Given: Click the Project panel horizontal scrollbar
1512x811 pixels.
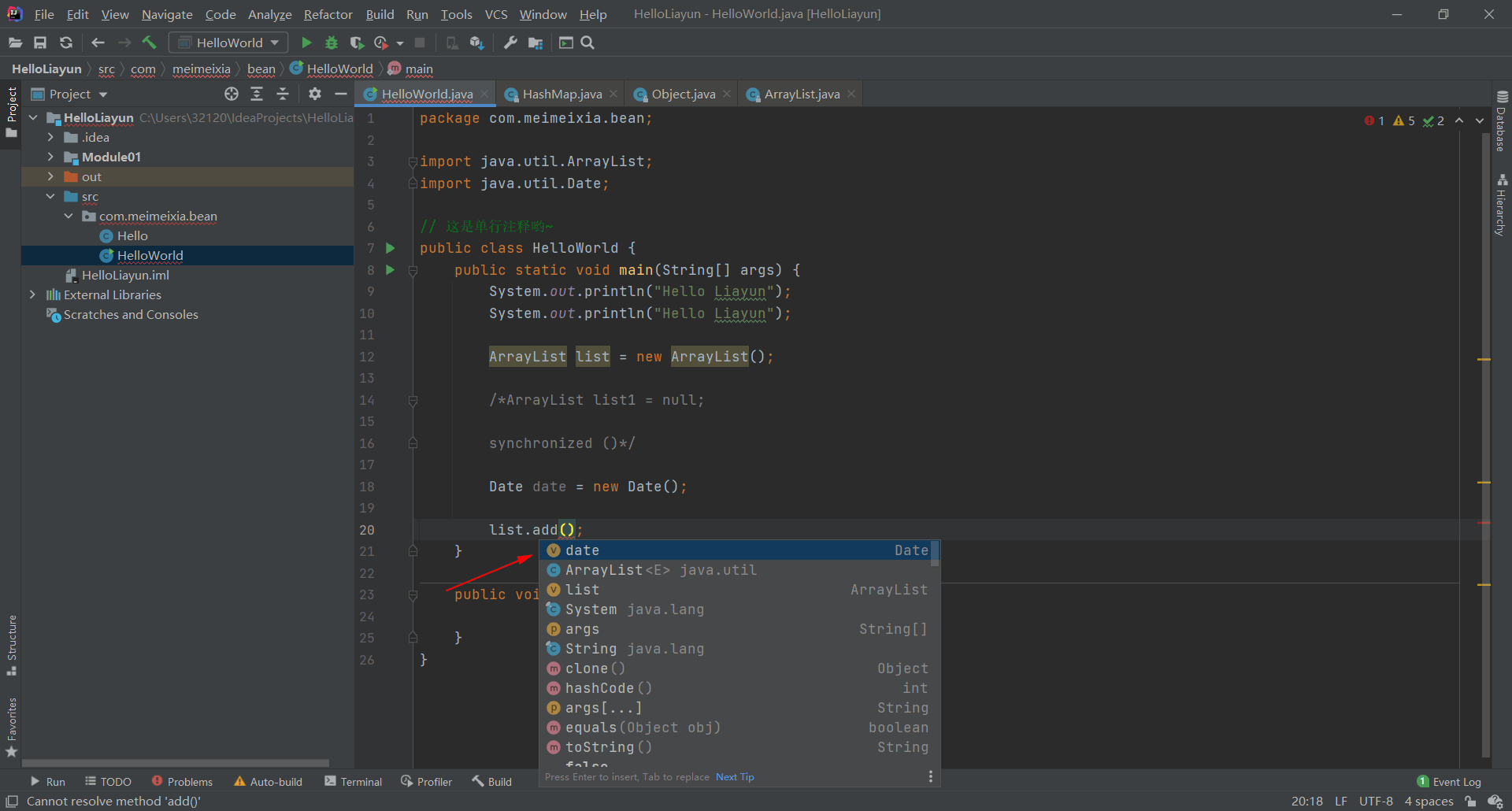Looking at the screenshot, I should point(176,763).
